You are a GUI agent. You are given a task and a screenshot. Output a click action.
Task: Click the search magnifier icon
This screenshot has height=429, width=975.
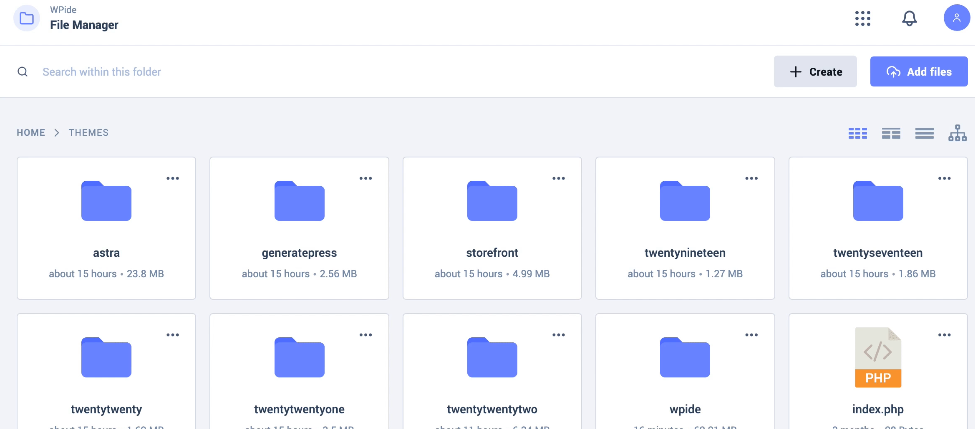[x=22, y=72]
